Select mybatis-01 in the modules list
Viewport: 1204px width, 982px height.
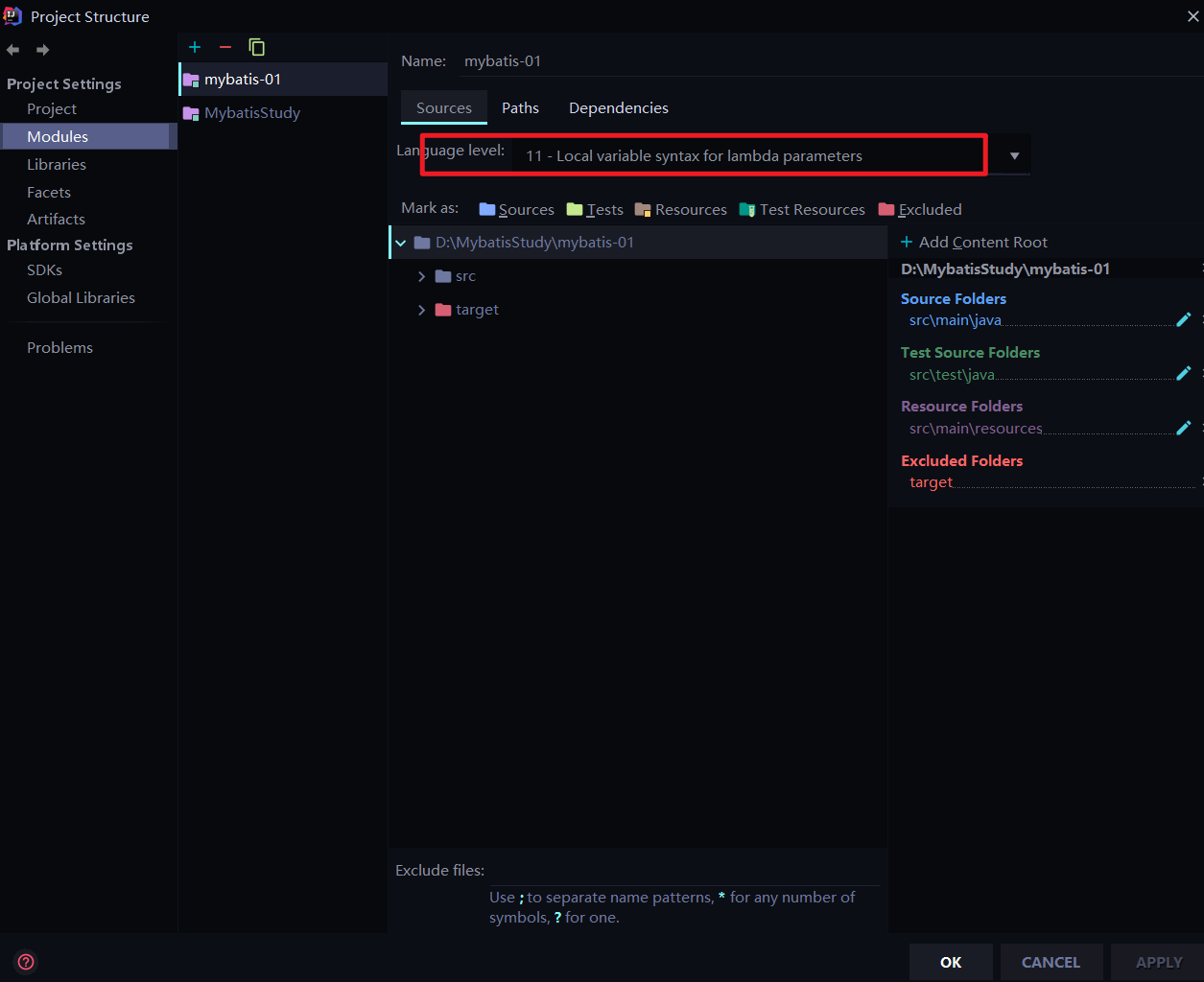pos(283,80)
